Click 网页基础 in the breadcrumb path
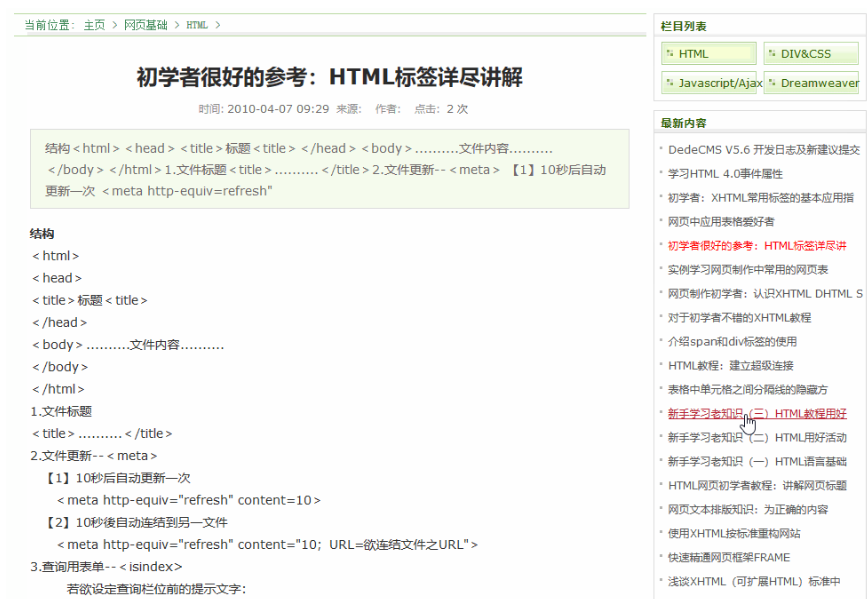This screenshot has width=867, height=599. [146, 25]
